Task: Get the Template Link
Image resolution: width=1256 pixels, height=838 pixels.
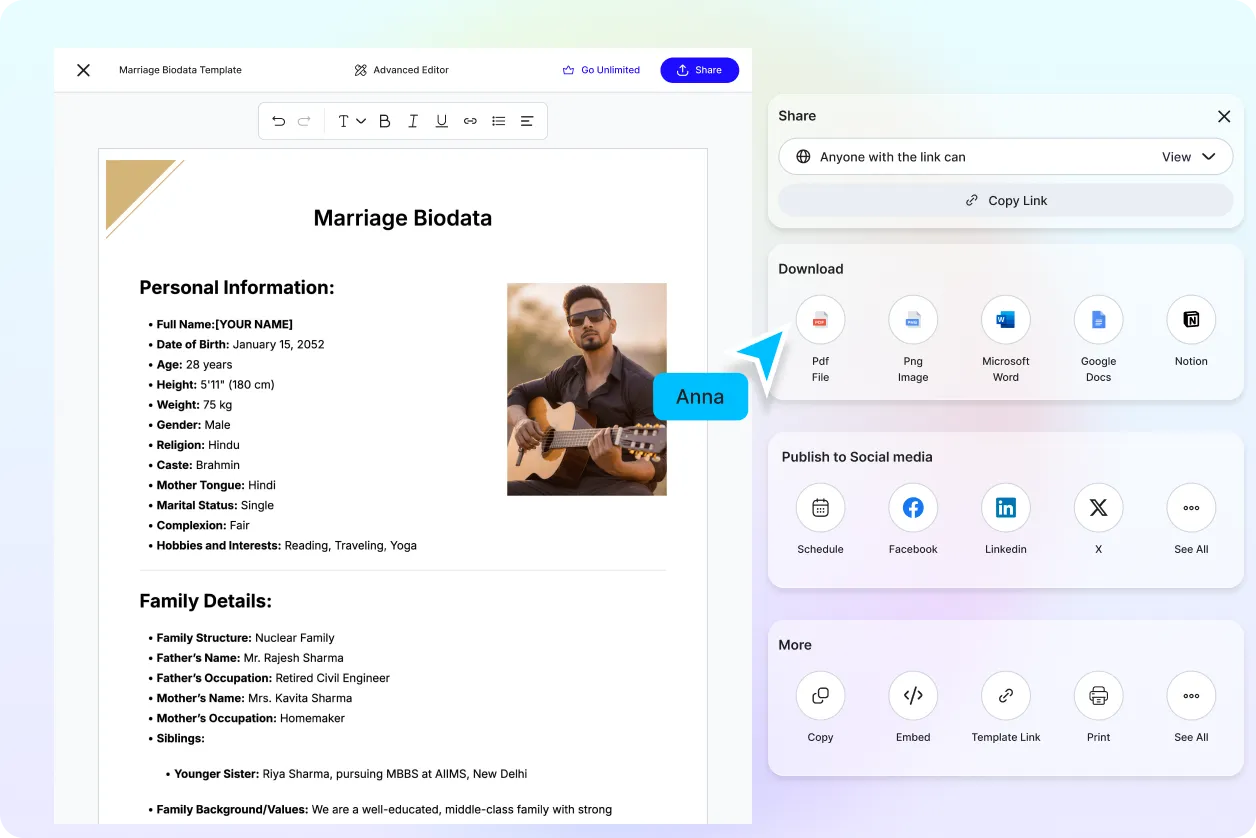Action: pos(1006,696)
